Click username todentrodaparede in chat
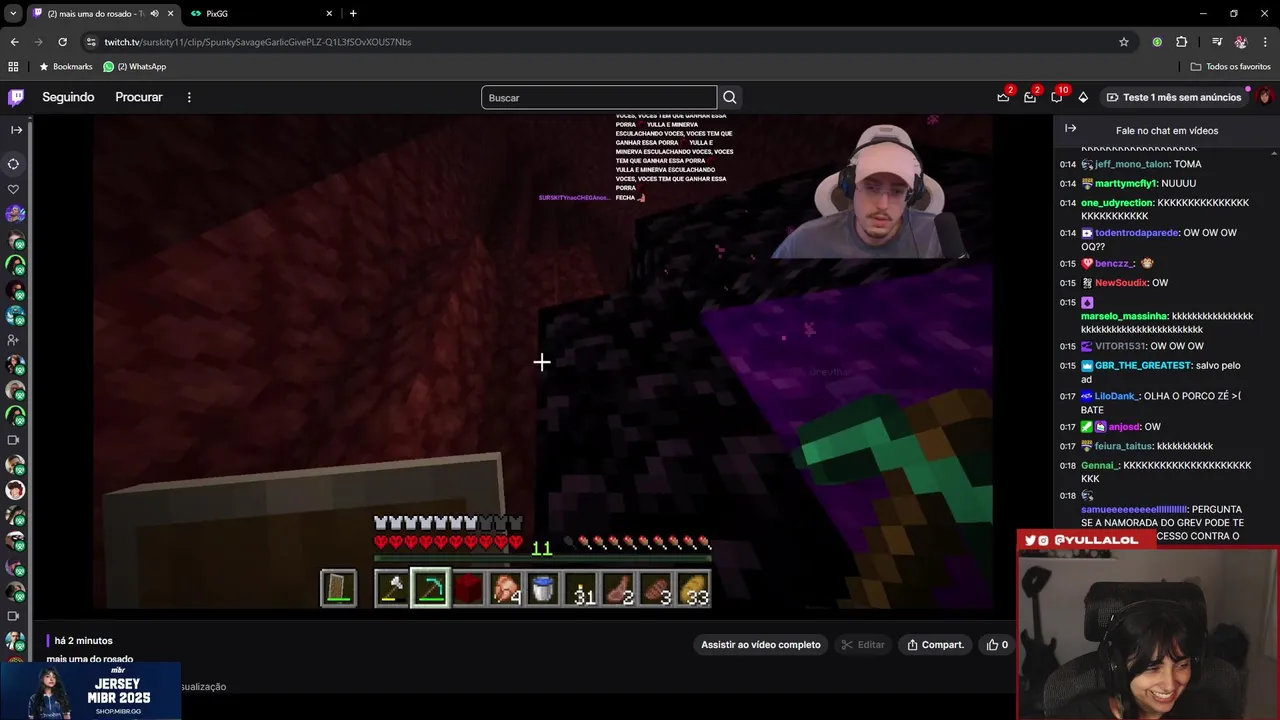Image resolution: width=1280 pixels, height=720 pixels. [x=1137, y=233]
